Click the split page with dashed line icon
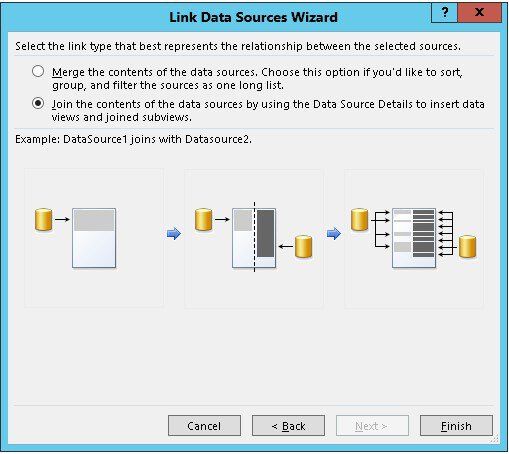 254,238
